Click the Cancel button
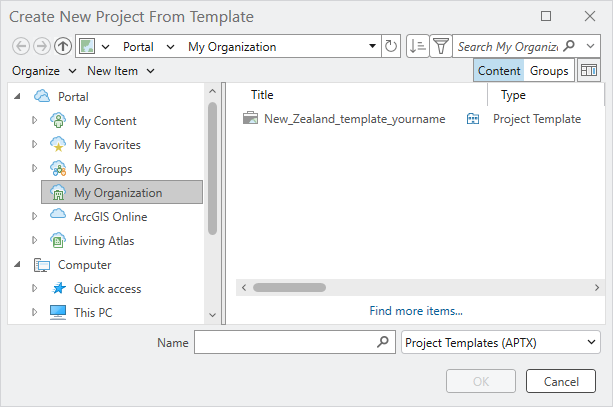Screen dimensions: 613x407 (560, 381)
